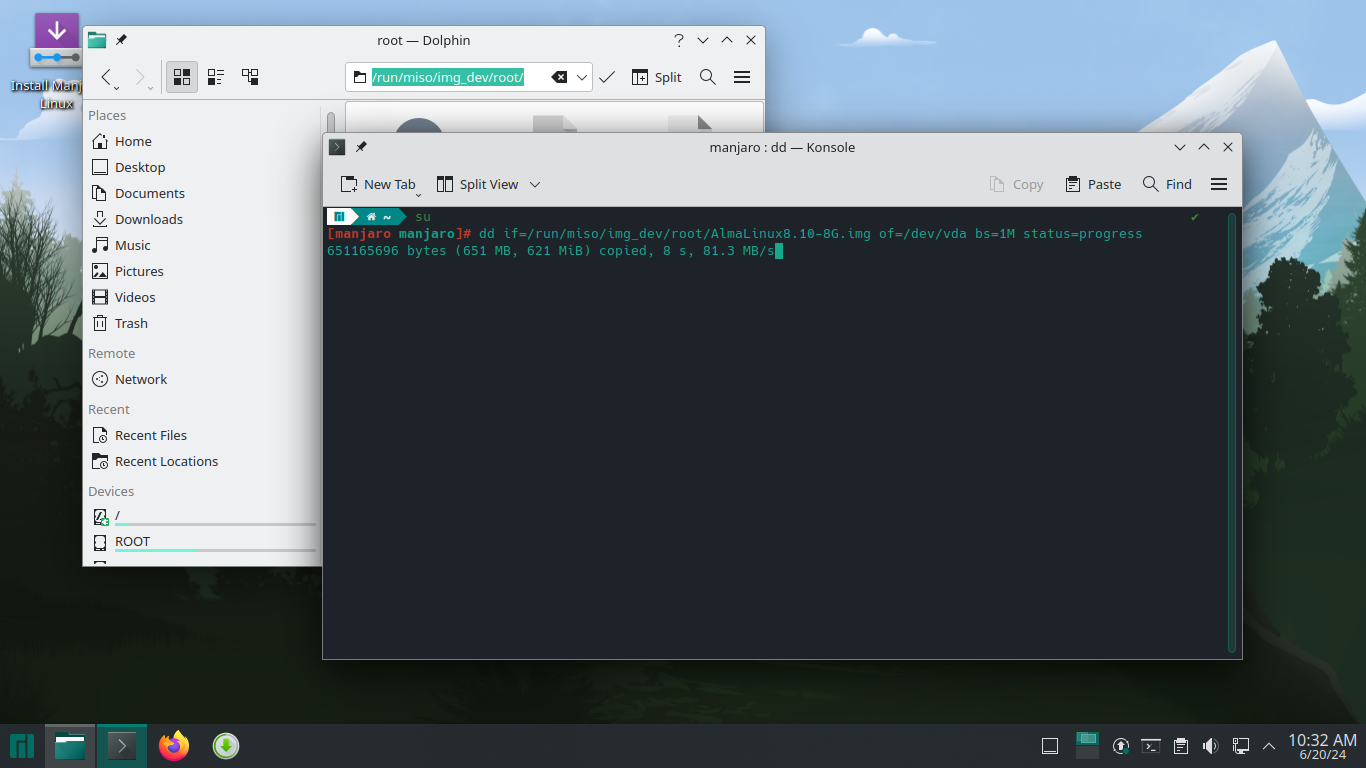Open software updates tray icon
Screen dimensions: 1366x768
point(1121,746)
